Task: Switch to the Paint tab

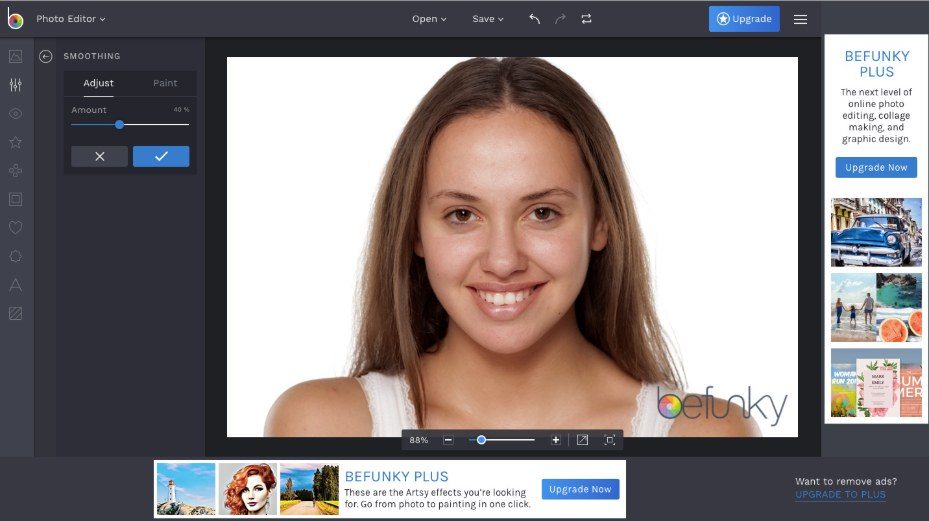Action: (165, 83)
